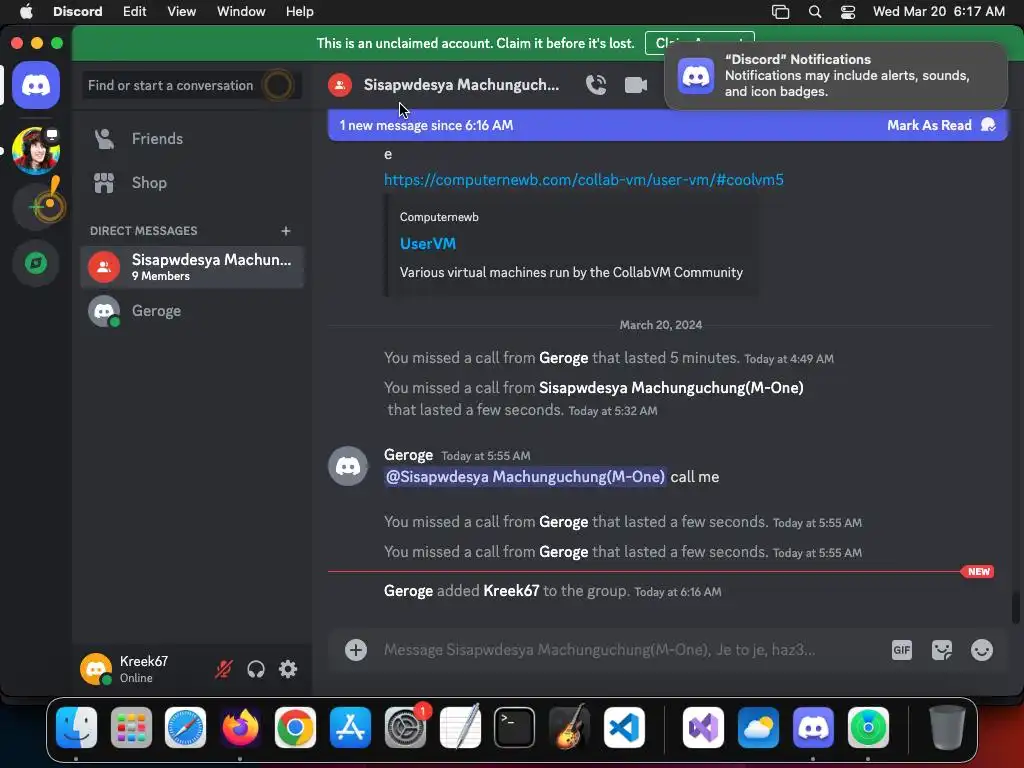Click the plus attach button in message box
Screen dimensions: 1024x768
(x=355, y=650)
